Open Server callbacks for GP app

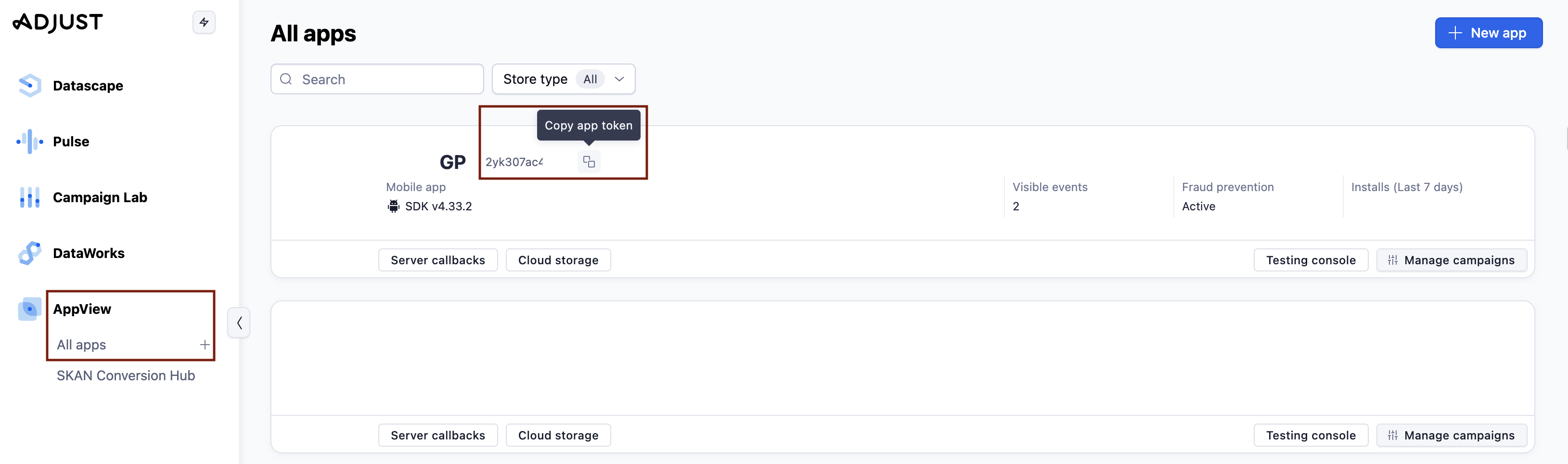437,260
